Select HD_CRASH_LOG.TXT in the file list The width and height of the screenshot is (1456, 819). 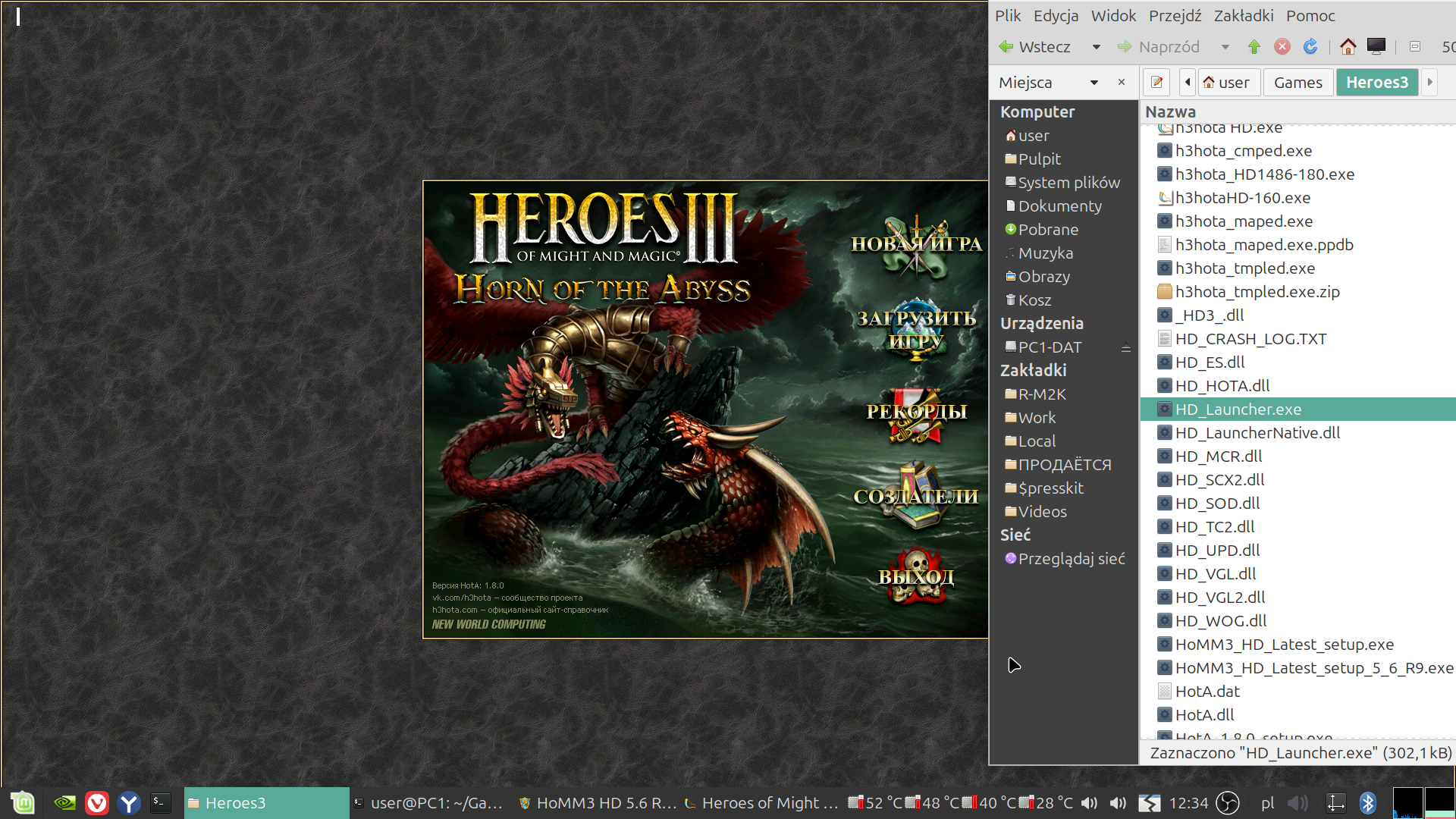point(1250,339)
